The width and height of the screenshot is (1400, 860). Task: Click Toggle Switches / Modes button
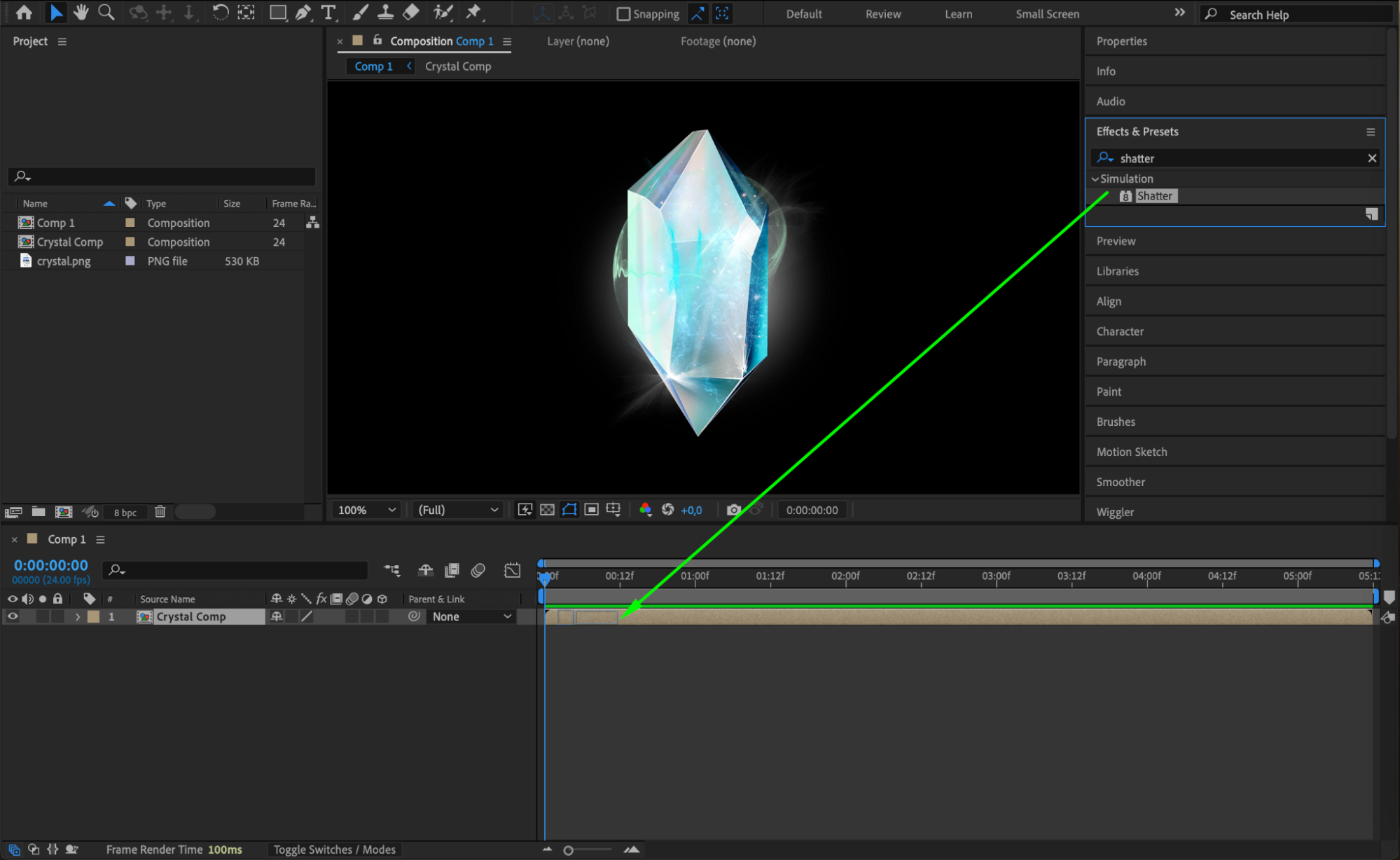334,849
